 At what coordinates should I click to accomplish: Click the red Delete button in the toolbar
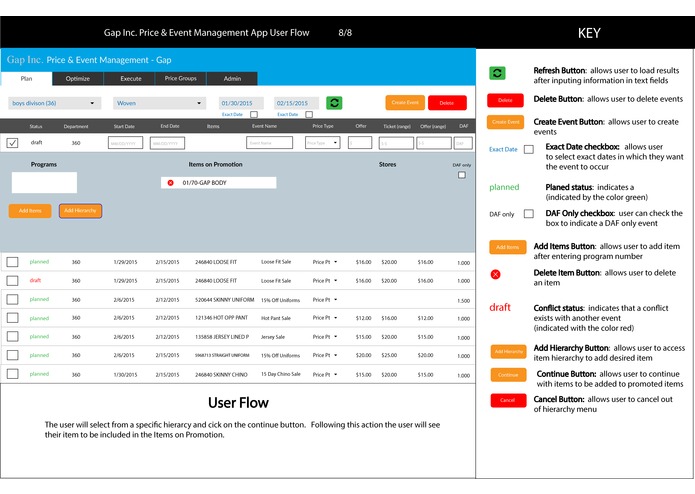point(447,102)
